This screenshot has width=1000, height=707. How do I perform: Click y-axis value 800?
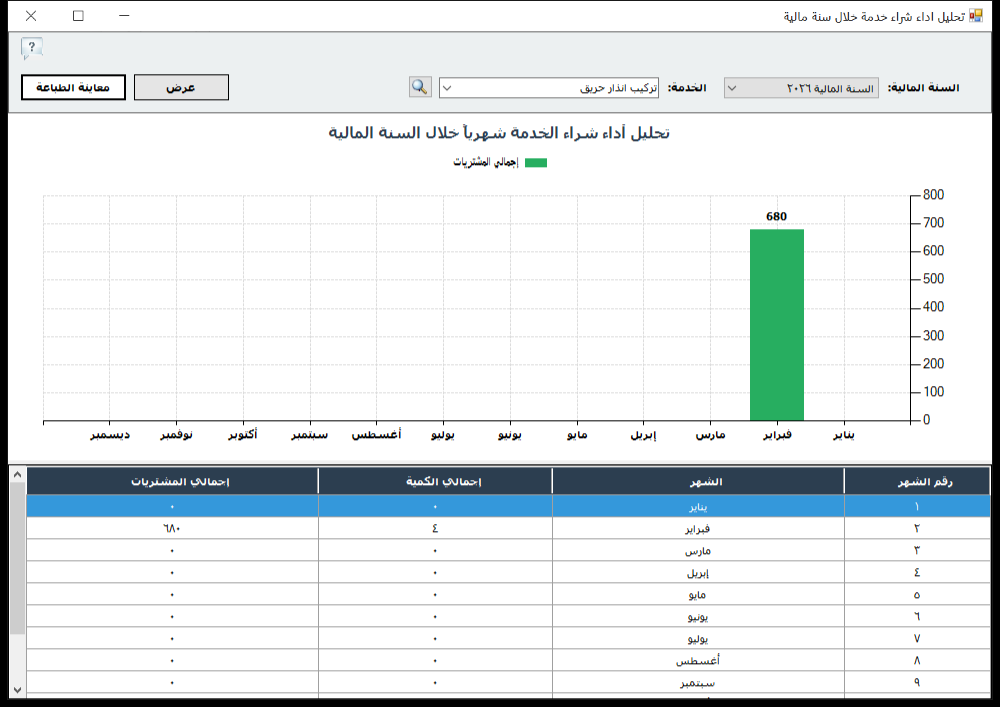pyautogui.click(x=933, y=194)
